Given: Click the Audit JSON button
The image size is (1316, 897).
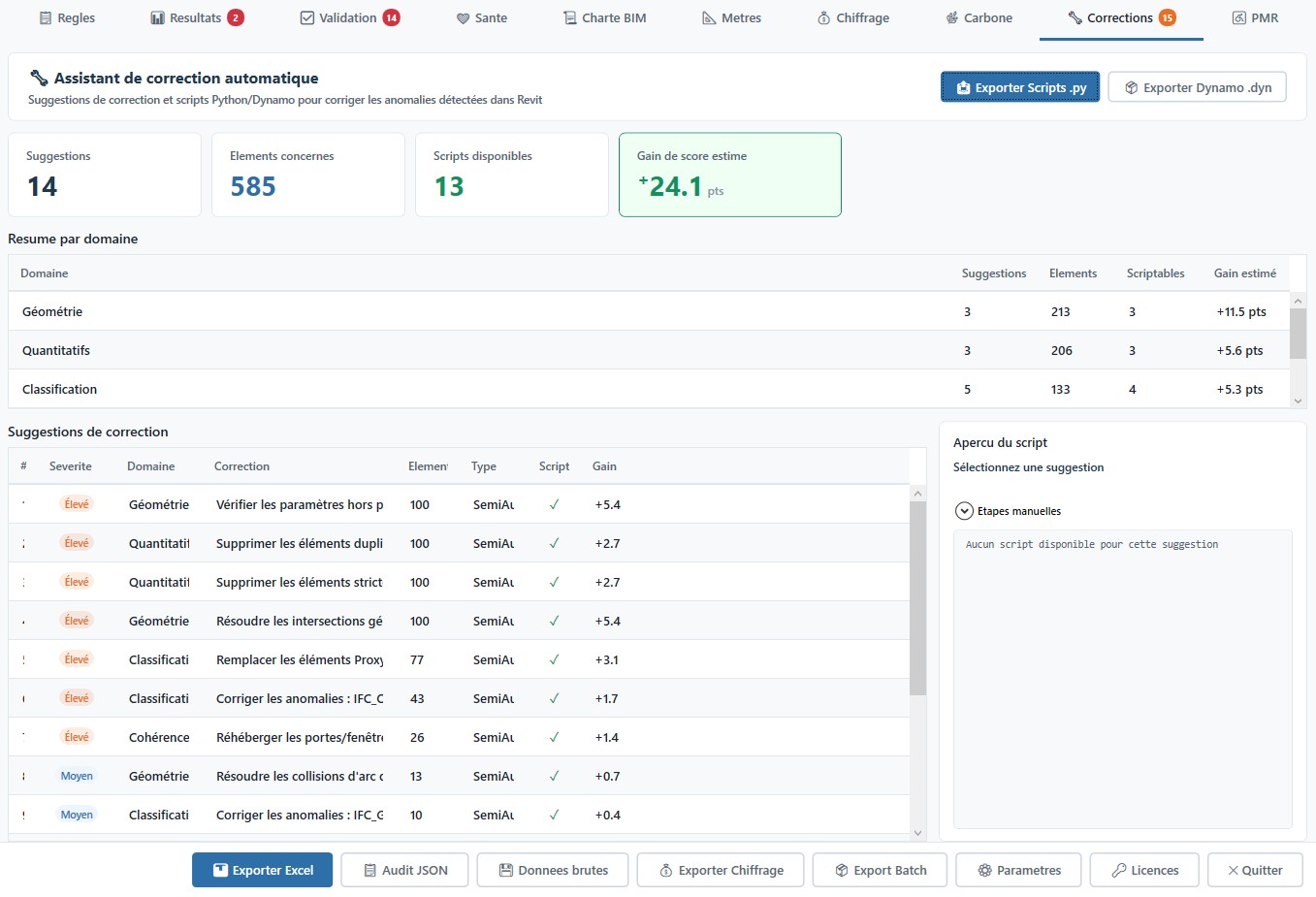Looking at the screenshot, I should point(404,870).
